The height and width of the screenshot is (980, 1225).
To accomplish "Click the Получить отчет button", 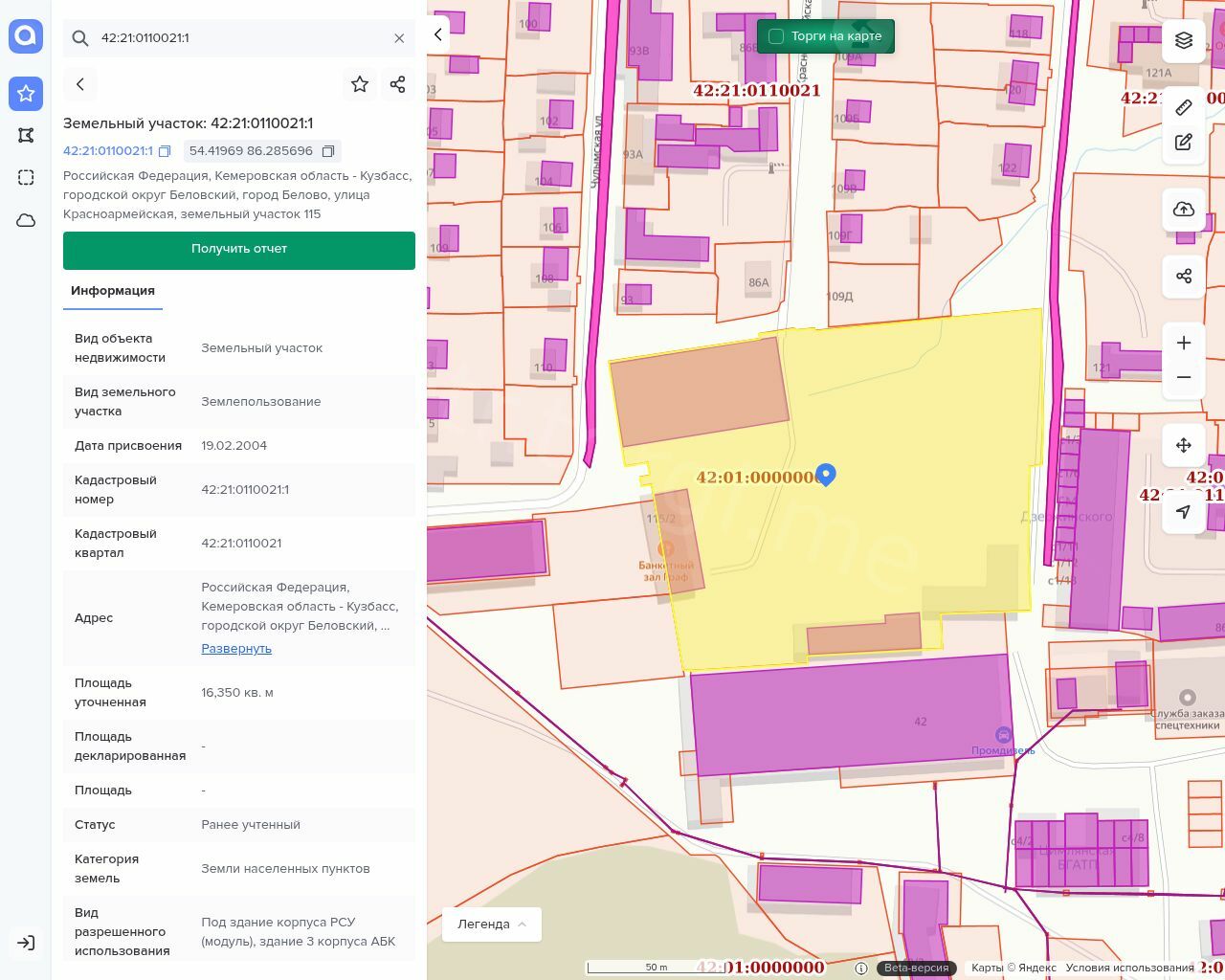I will click(x=239, y=250).
